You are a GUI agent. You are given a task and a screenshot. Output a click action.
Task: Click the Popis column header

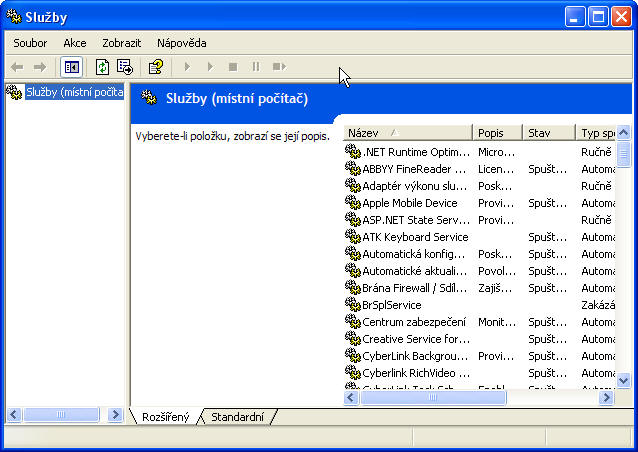click(x=497, y=132)
